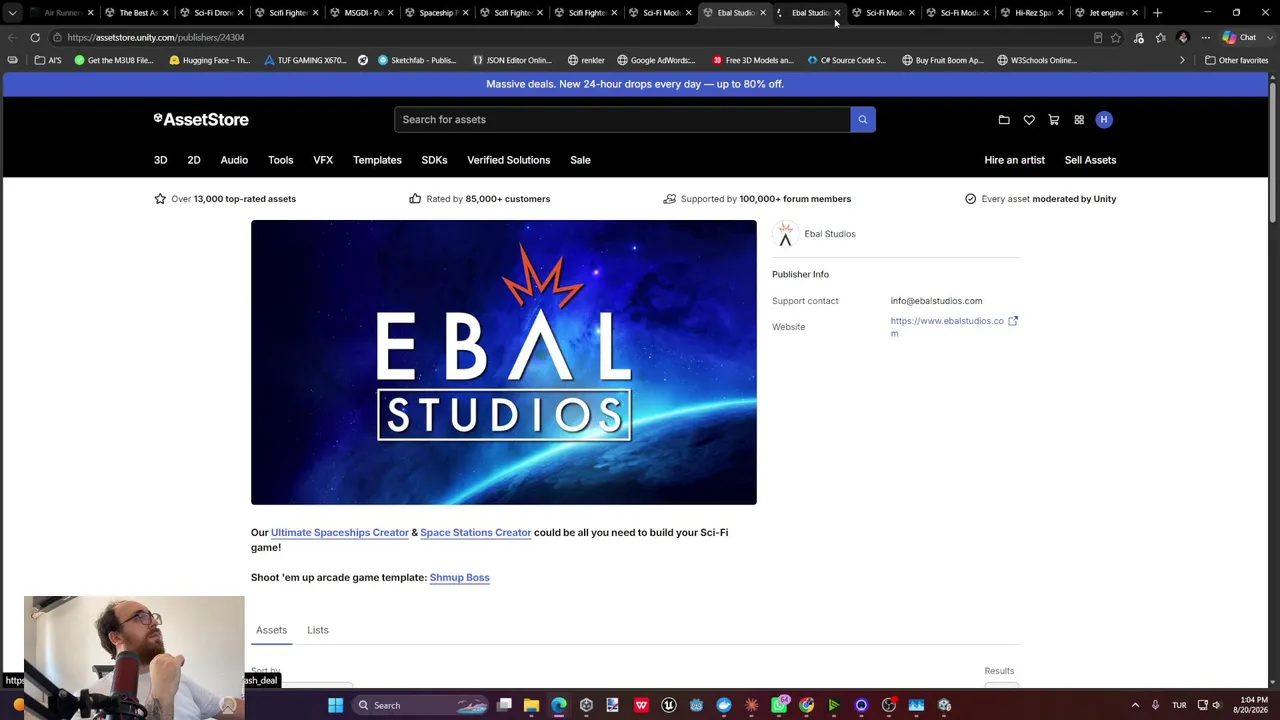The height and width of the screenshot is (720, 1280).
Task: Click the Hugging Face bookmark
Action: [210, 60]
